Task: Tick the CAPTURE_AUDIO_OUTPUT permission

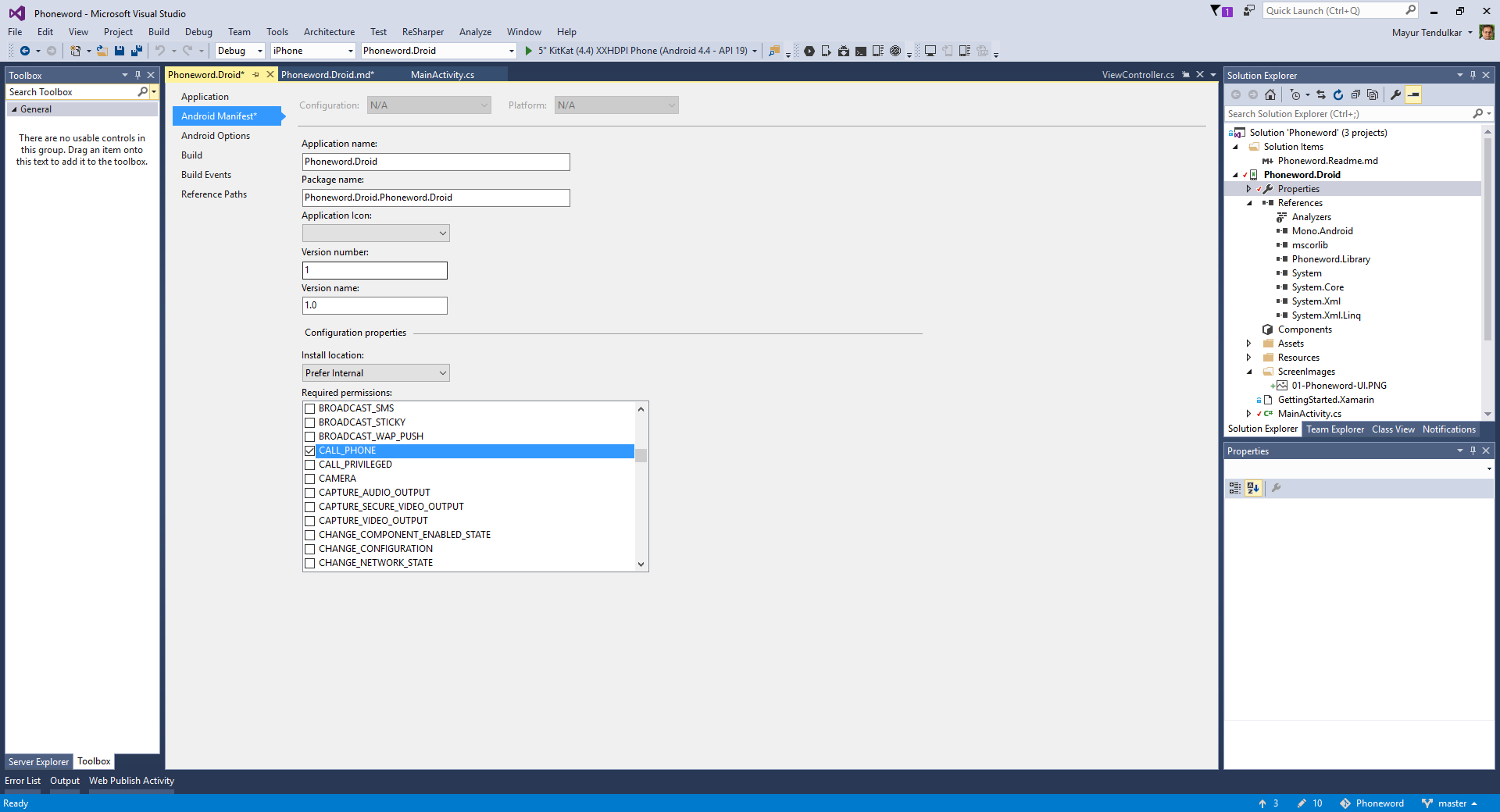Action: [309, 493]
